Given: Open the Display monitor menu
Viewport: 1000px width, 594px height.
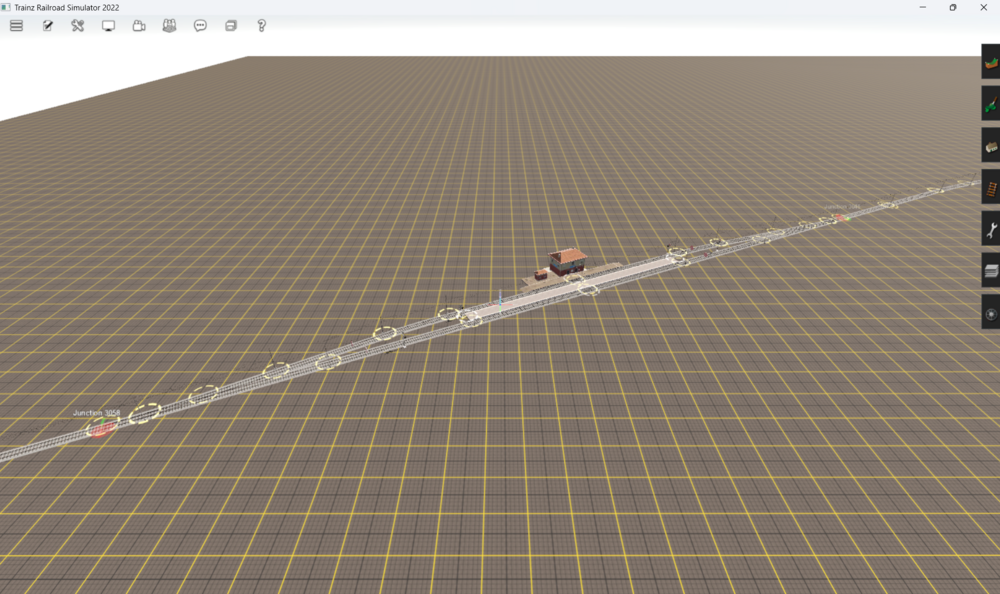Looking at the screenshot, I should (x=108, y=26).
